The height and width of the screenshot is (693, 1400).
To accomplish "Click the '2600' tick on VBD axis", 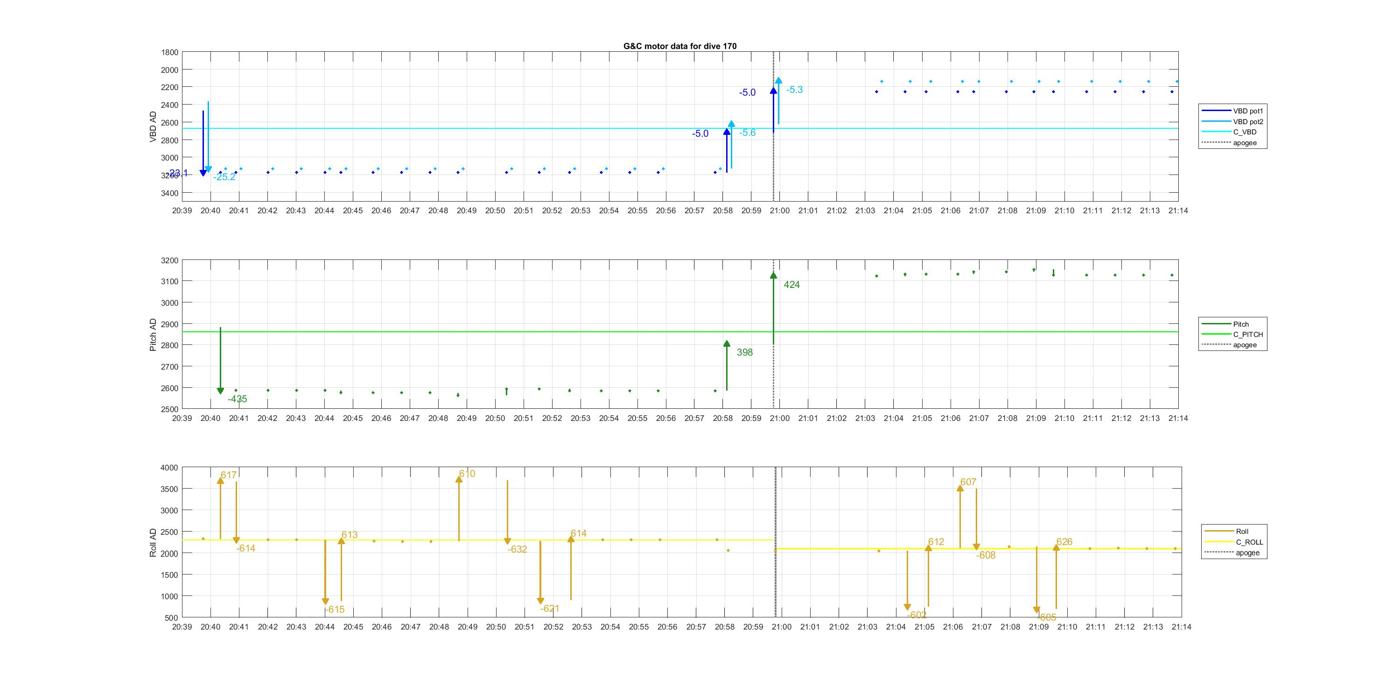I will (169, 123).
